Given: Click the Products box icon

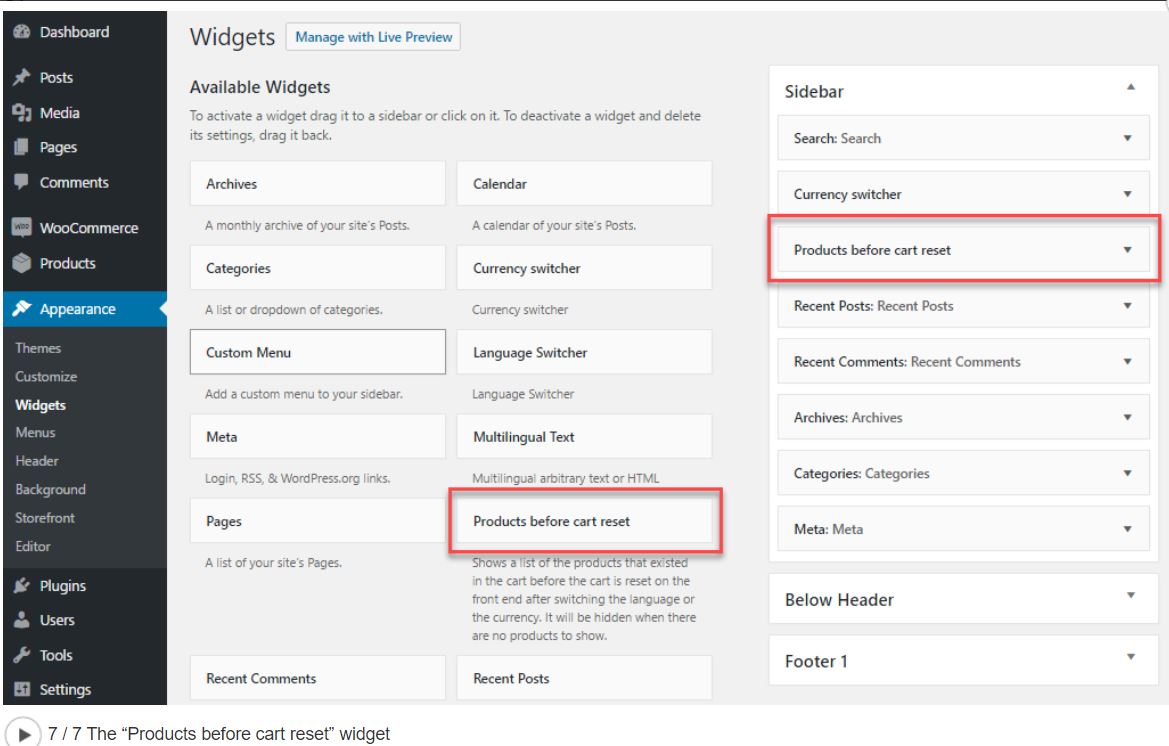Looking at the screenshot, I should pos(22,262).
